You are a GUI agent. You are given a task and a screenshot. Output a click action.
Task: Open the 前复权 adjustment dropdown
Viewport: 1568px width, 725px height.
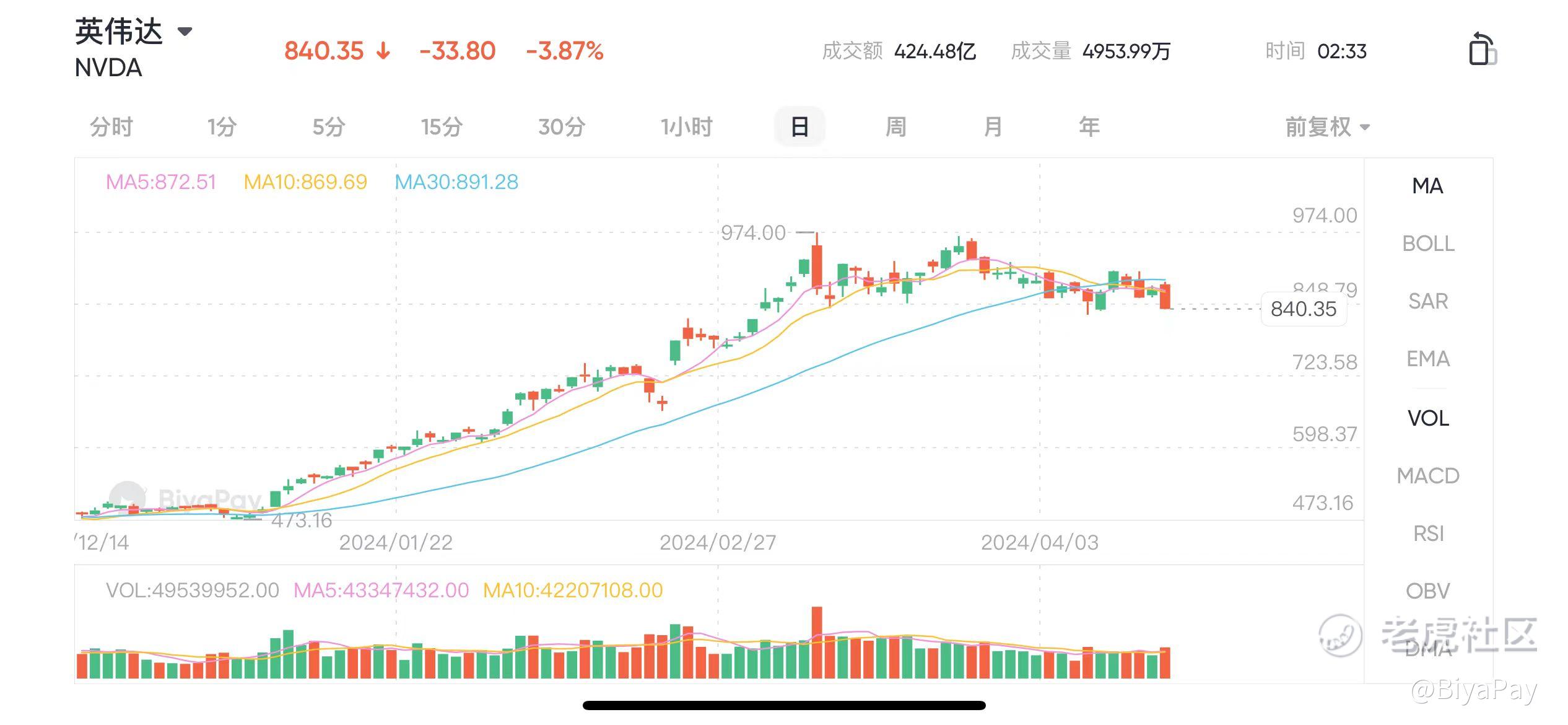point(1327,127)
